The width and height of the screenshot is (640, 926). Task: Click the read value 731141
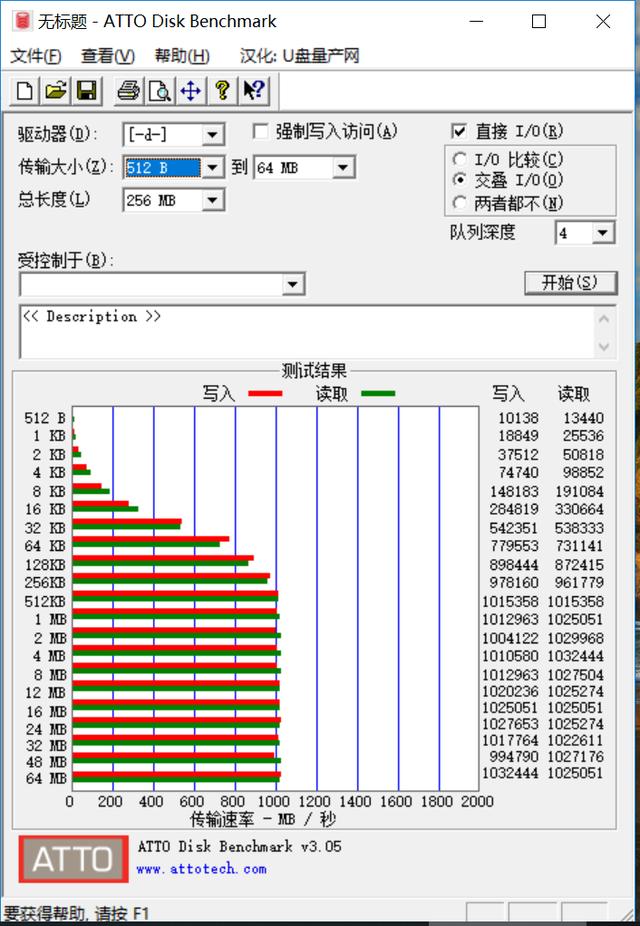(x=579, y=546)
